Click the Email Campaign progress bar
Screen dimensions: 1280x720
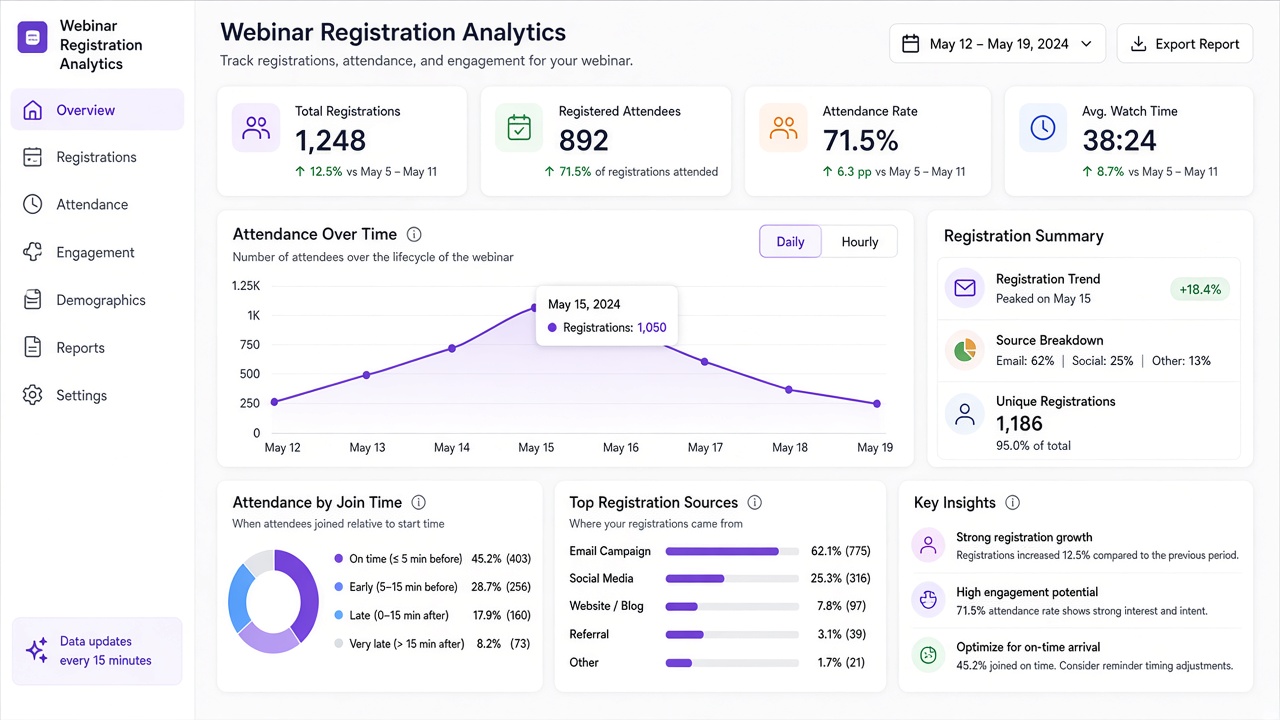[732, 551]
